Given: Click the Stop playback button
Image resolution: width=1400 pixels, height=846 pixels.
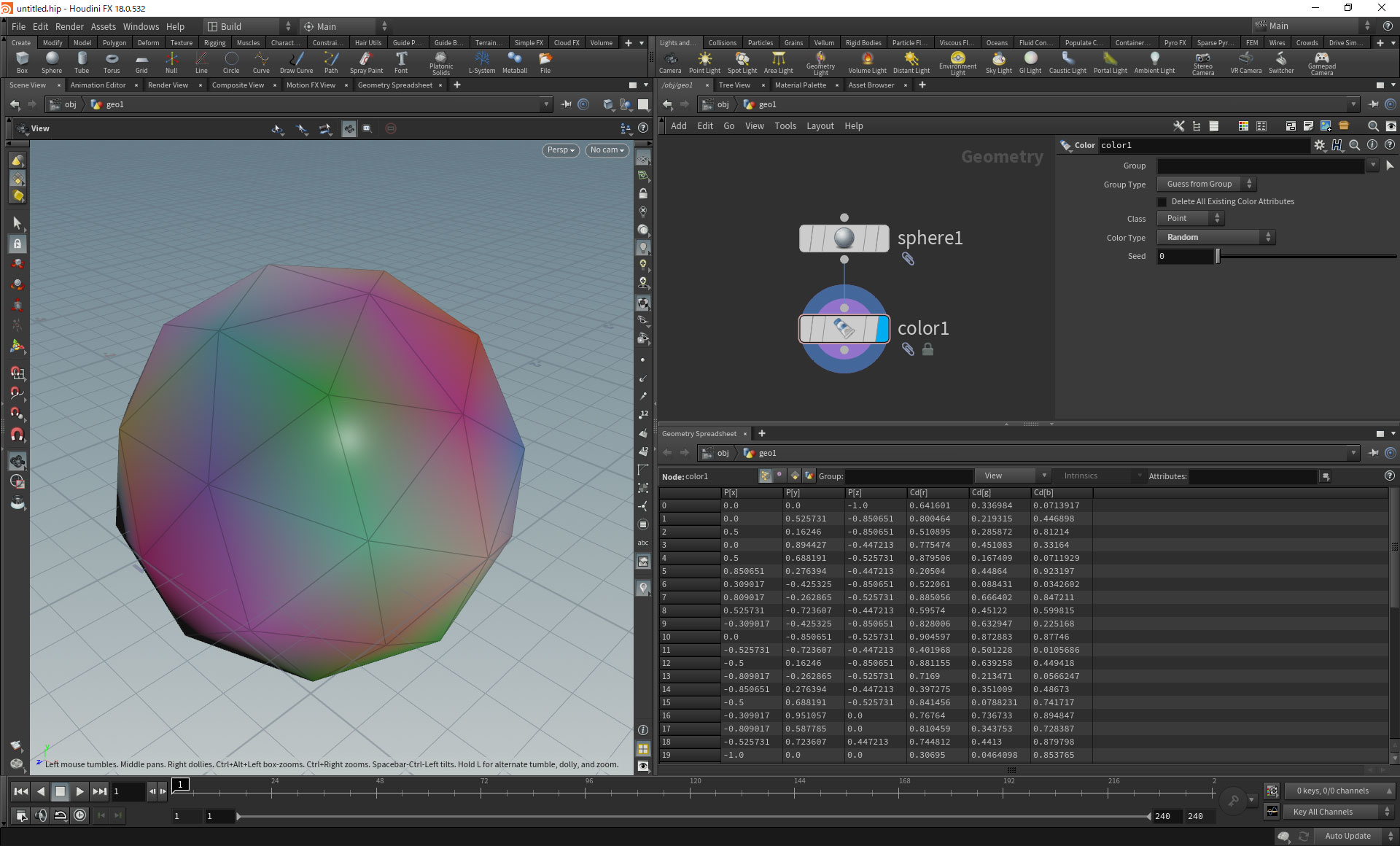Looking at the screenshot, I should pyautogui.click(x=61, y=791).
